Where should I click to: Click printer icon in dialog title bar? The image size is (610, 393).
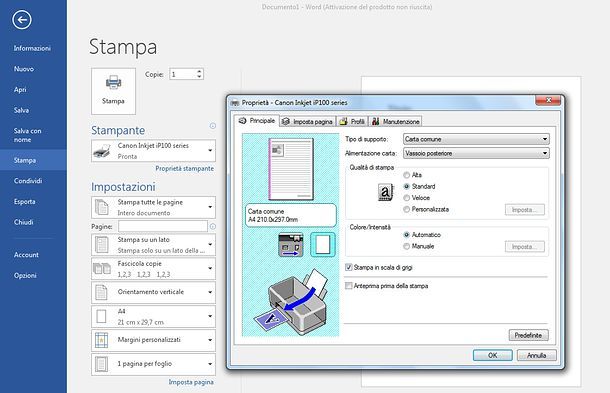click(x=235, y=103)
